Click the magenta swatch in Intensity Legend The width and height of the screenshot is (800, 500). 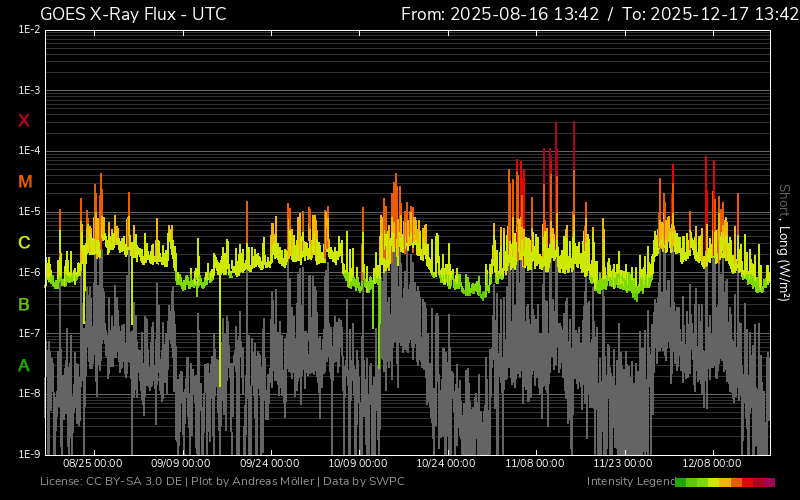click(769, 482)
